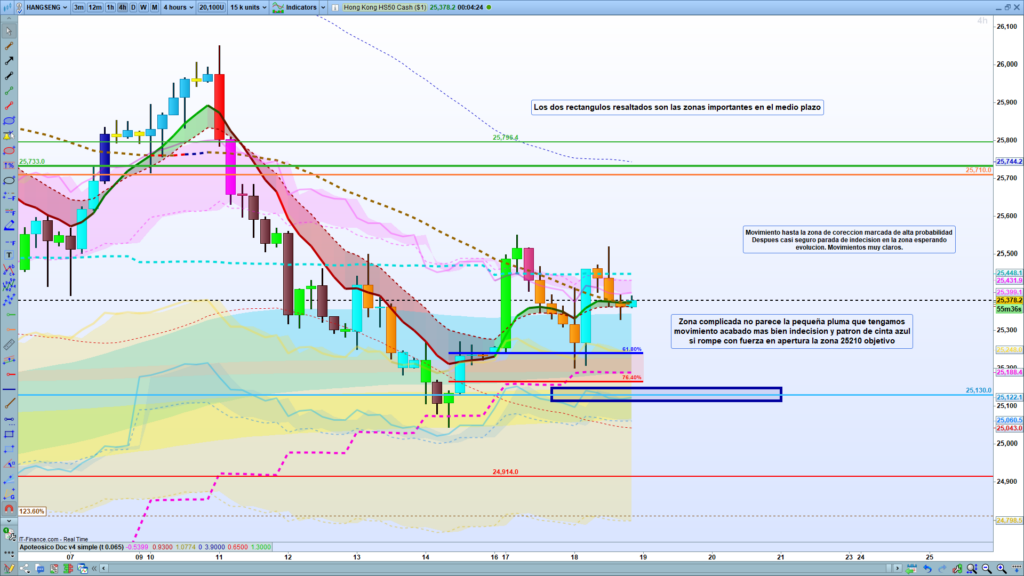
Task: Click the 25,744.2 price label on axis
Action: [1009, 161]
